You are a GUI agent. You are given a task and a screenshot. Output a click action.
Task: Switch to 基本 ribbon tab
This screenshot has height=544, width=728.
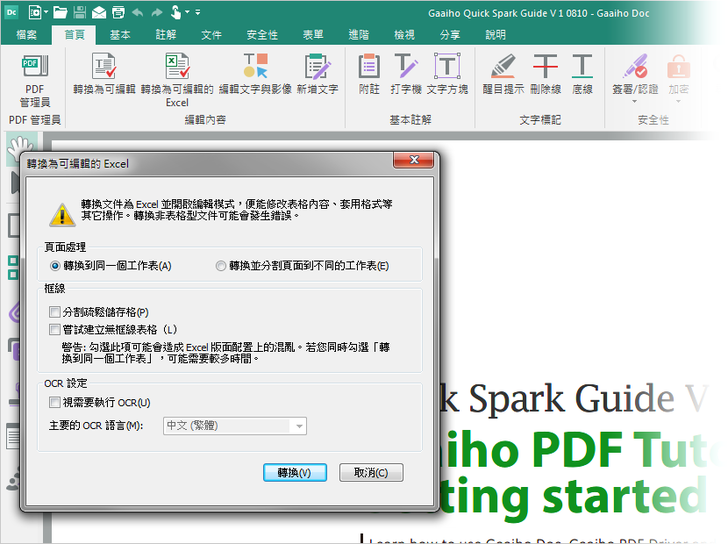point(120,35)
